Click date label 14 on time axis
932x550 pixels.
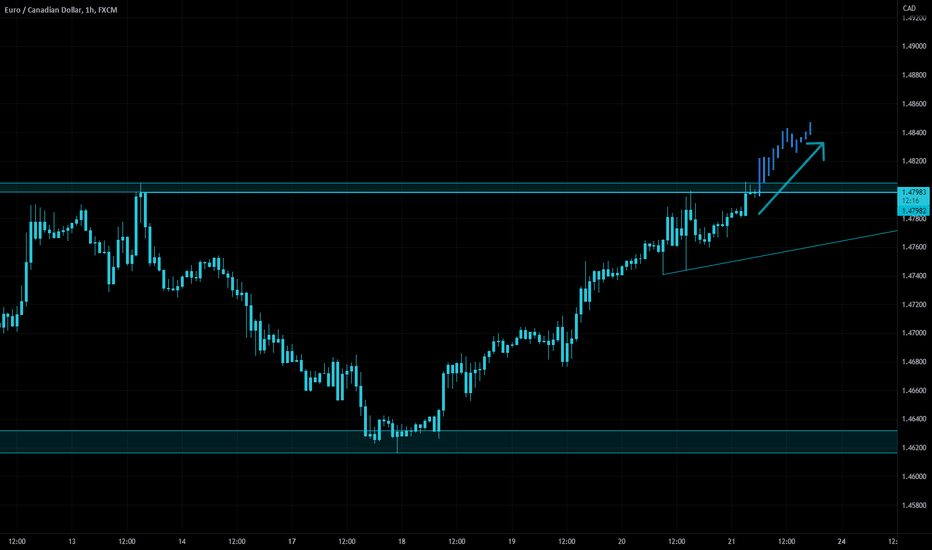[182, 542]
